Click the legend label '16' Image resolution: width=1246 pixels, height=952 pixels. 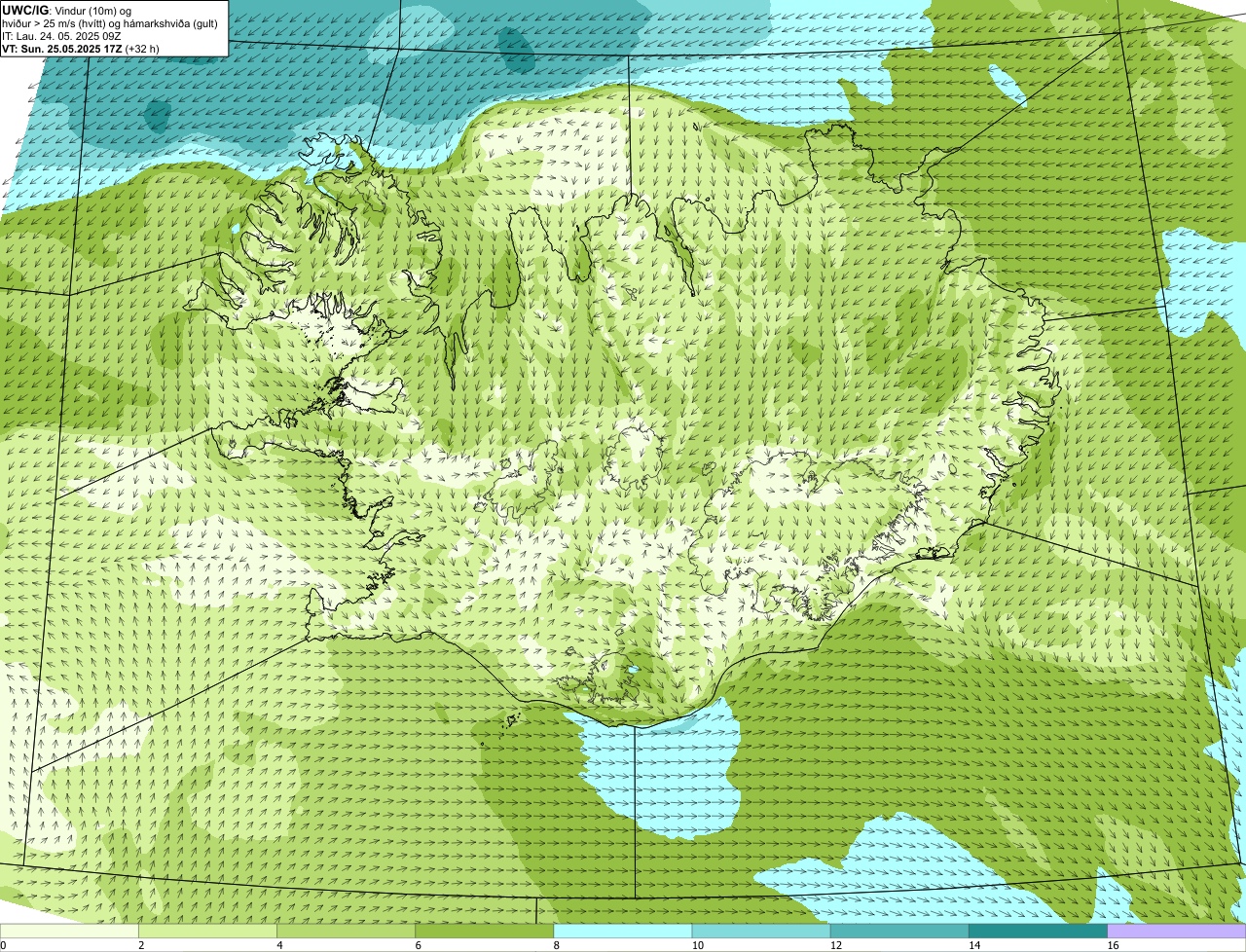point(1113,945)
